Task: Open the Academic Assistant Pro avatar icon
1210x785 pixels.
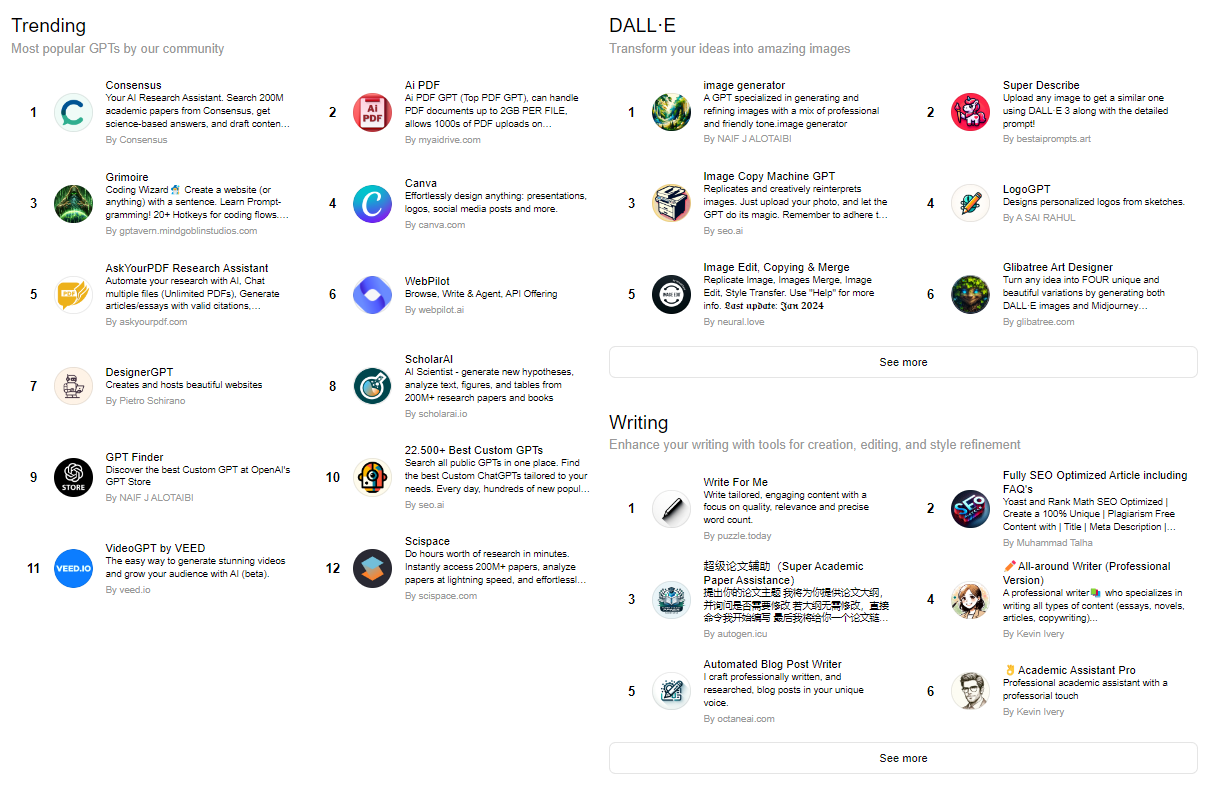Action: (970, 691)
